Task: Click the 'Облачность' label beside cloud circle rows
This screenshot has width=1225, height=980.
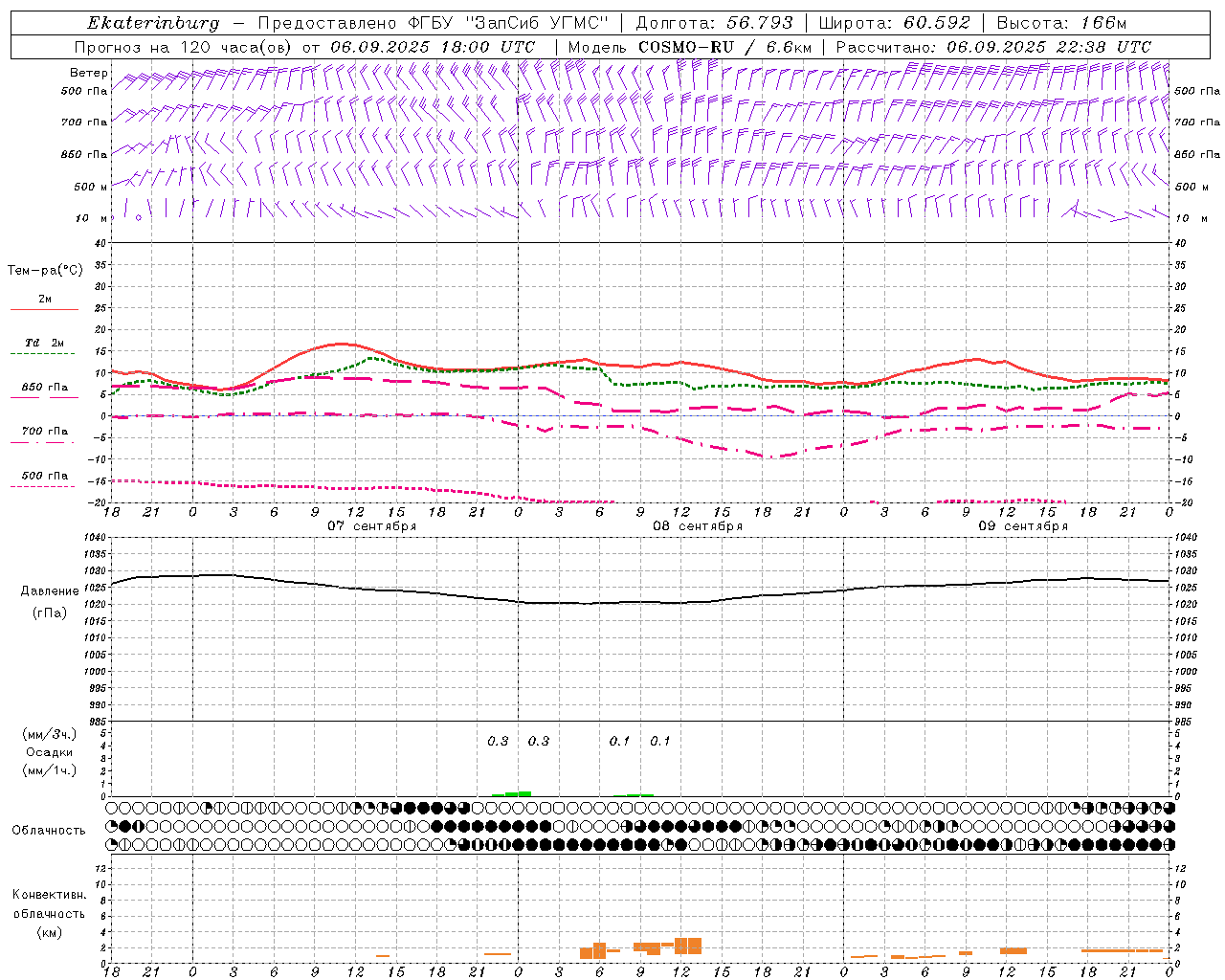Action: (49, 831)
